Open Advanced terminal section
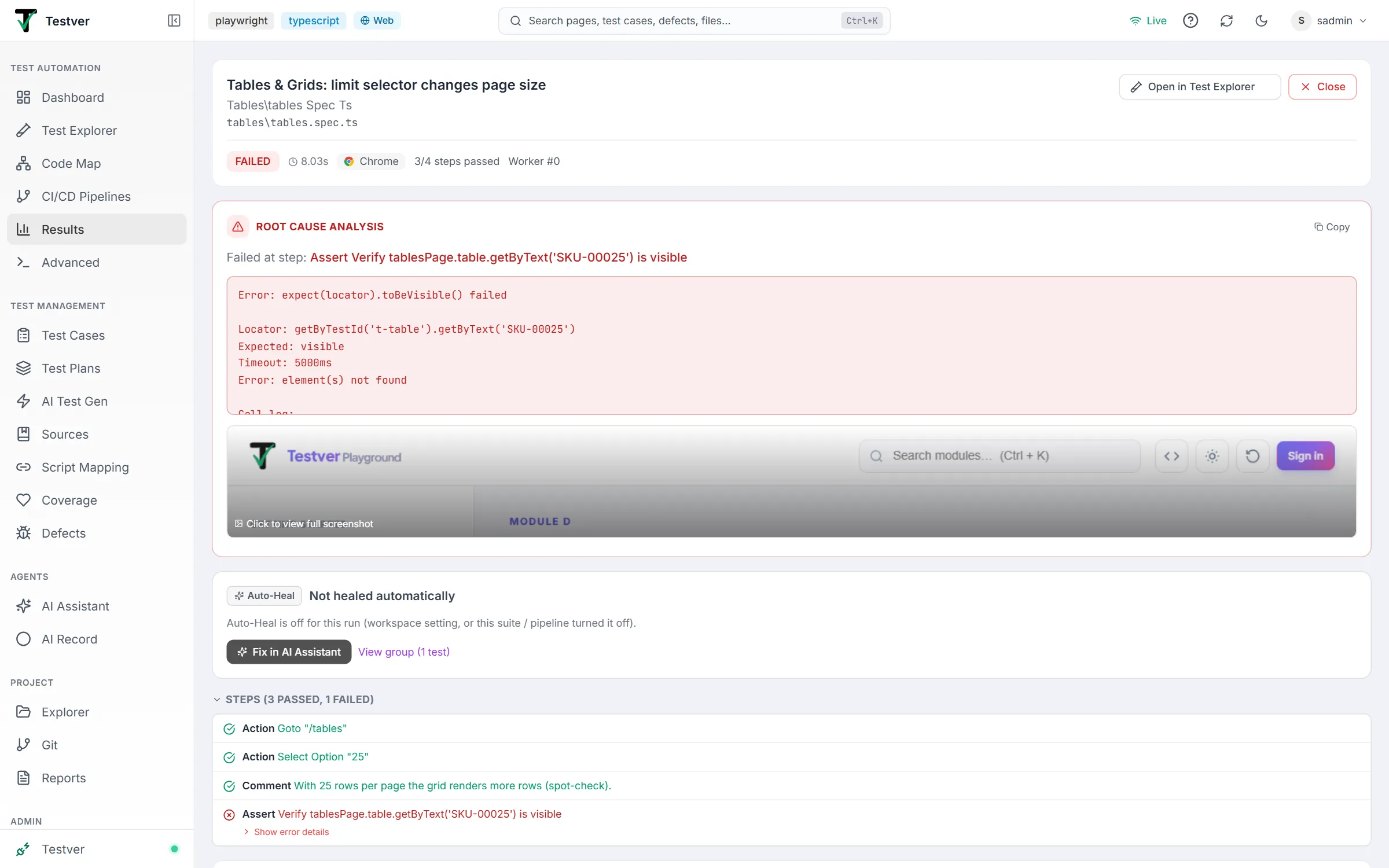The image size is (1389, 868). pyautogui.click(x=97, y=262)
